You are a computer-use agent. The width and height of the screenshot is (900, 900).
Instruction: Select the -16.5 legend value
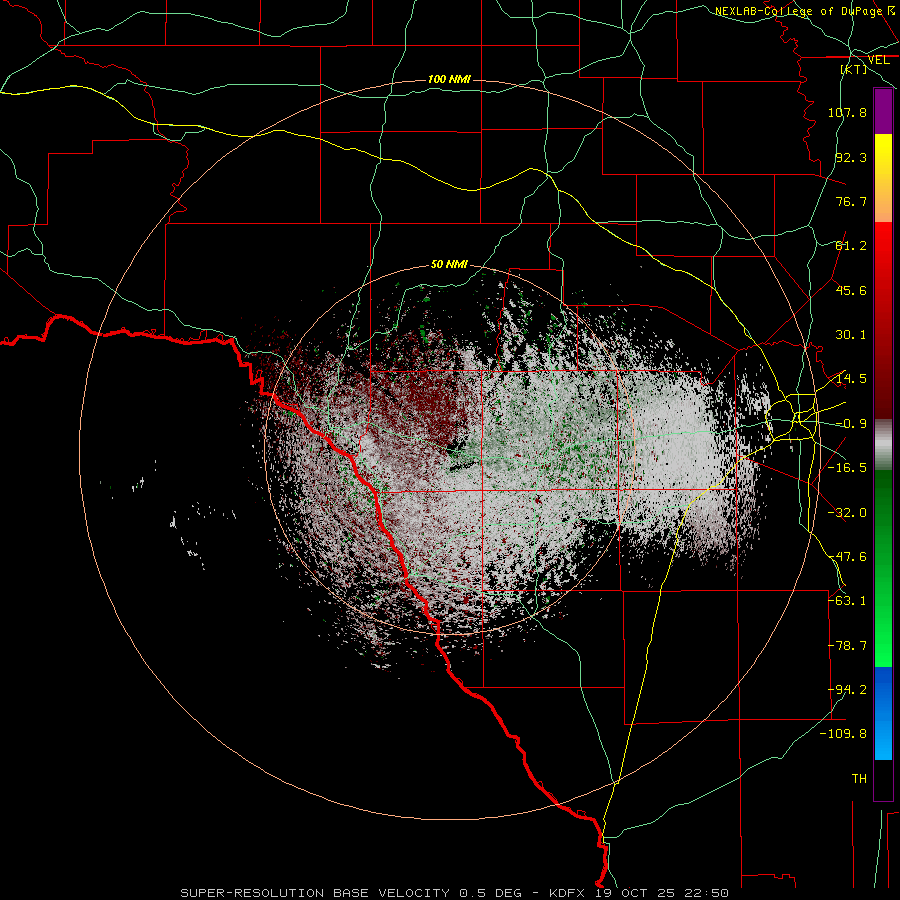[847, 468]
